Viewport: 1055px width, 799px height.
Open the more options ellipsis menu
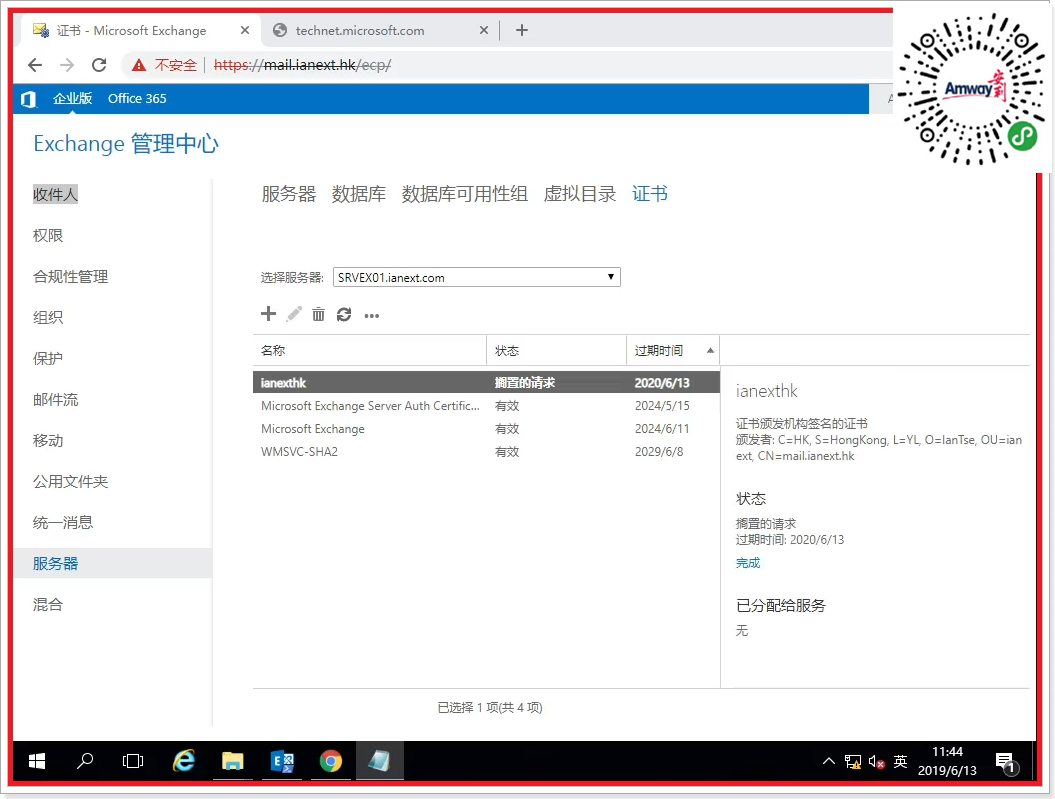[371, 315]
